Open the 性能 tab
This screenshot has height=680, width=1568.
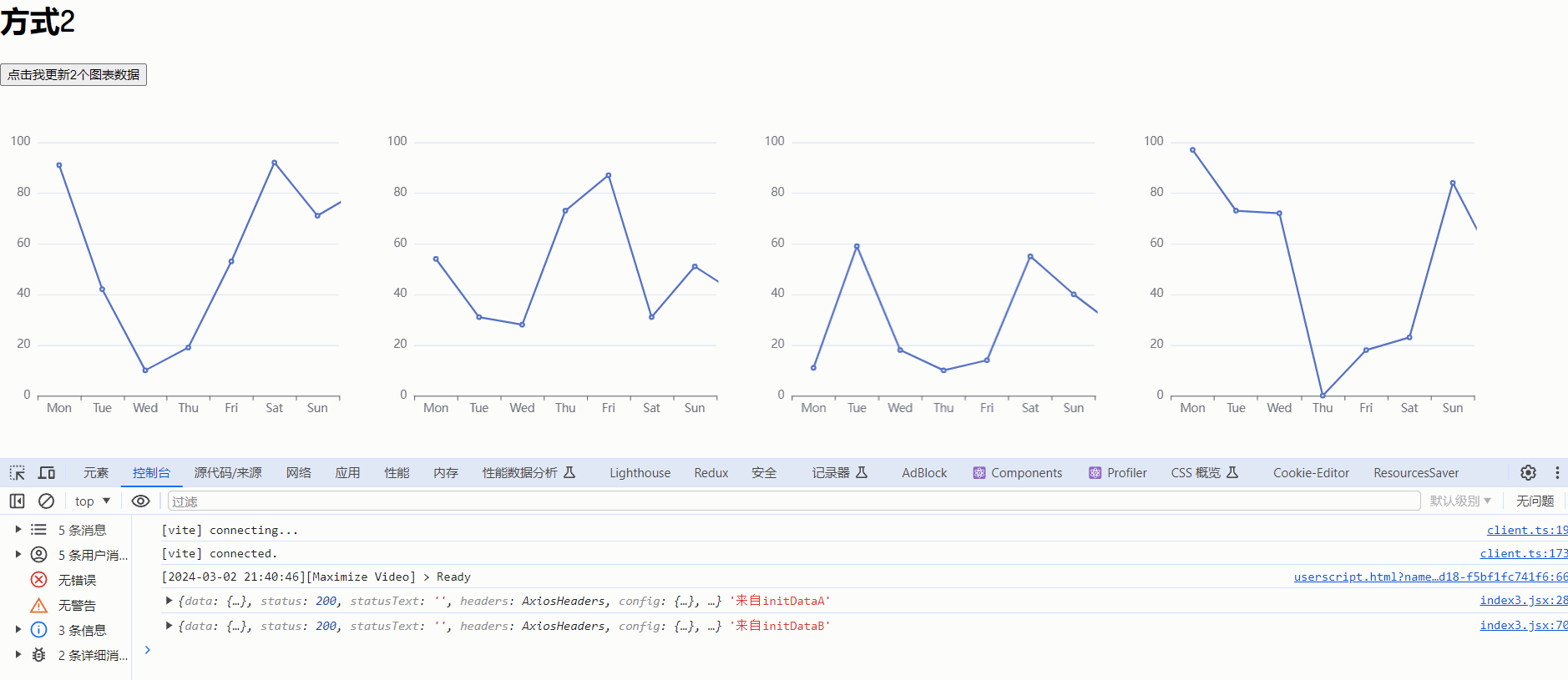[x=397, y=473]
